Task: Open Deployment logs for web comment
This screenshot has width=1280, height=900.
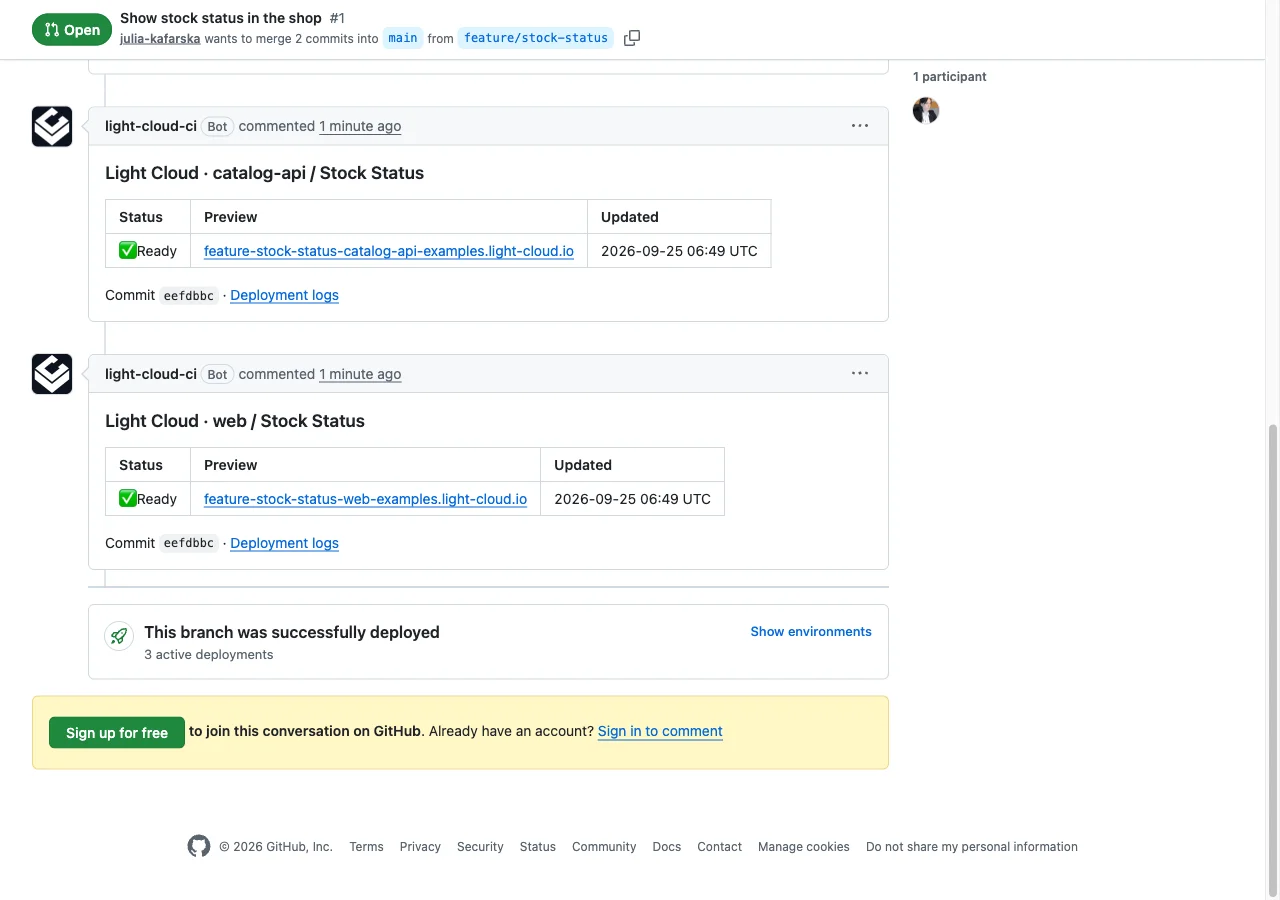Action: tap(284, 543)
